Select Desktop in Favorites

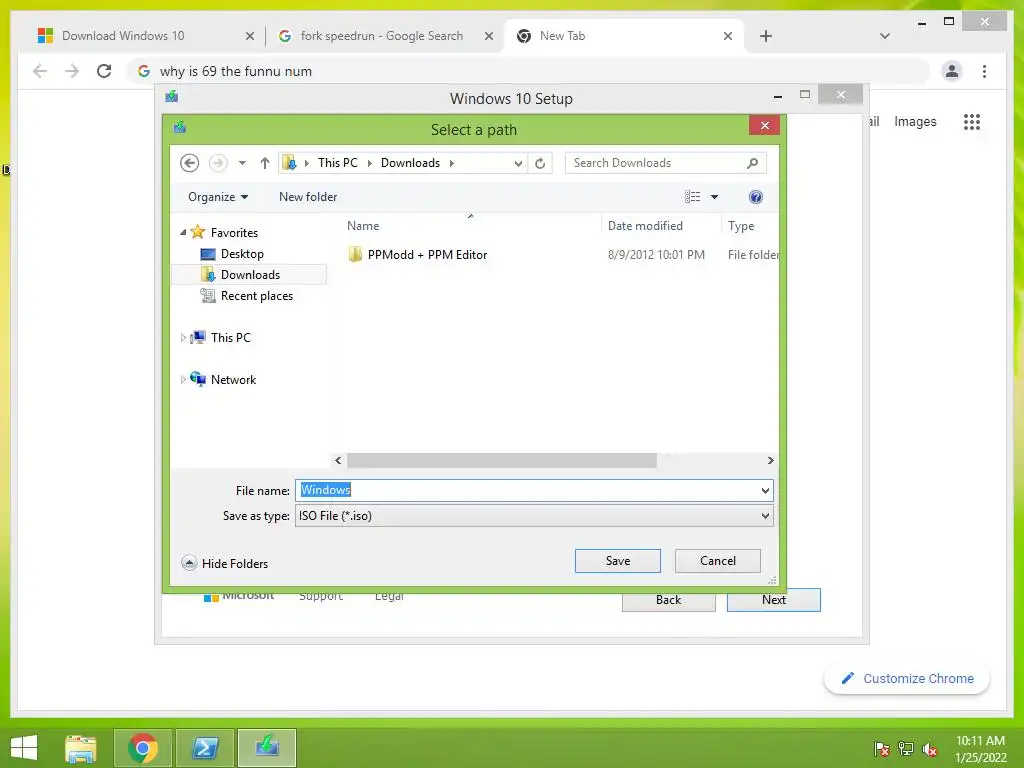pyautogui.click(x=242, y=254)
